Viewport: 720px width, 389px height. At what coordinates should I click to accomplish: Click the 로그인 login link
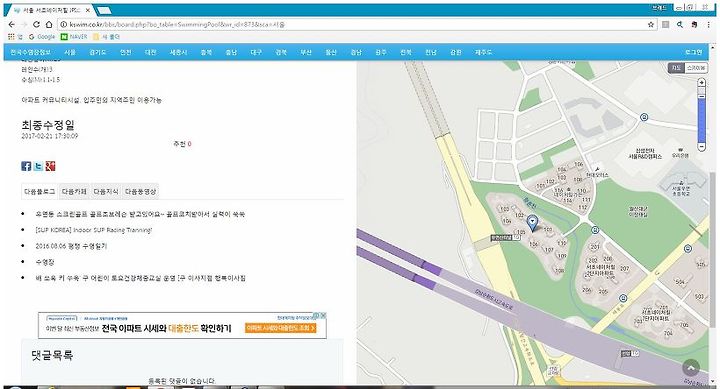tap(694, 52)
